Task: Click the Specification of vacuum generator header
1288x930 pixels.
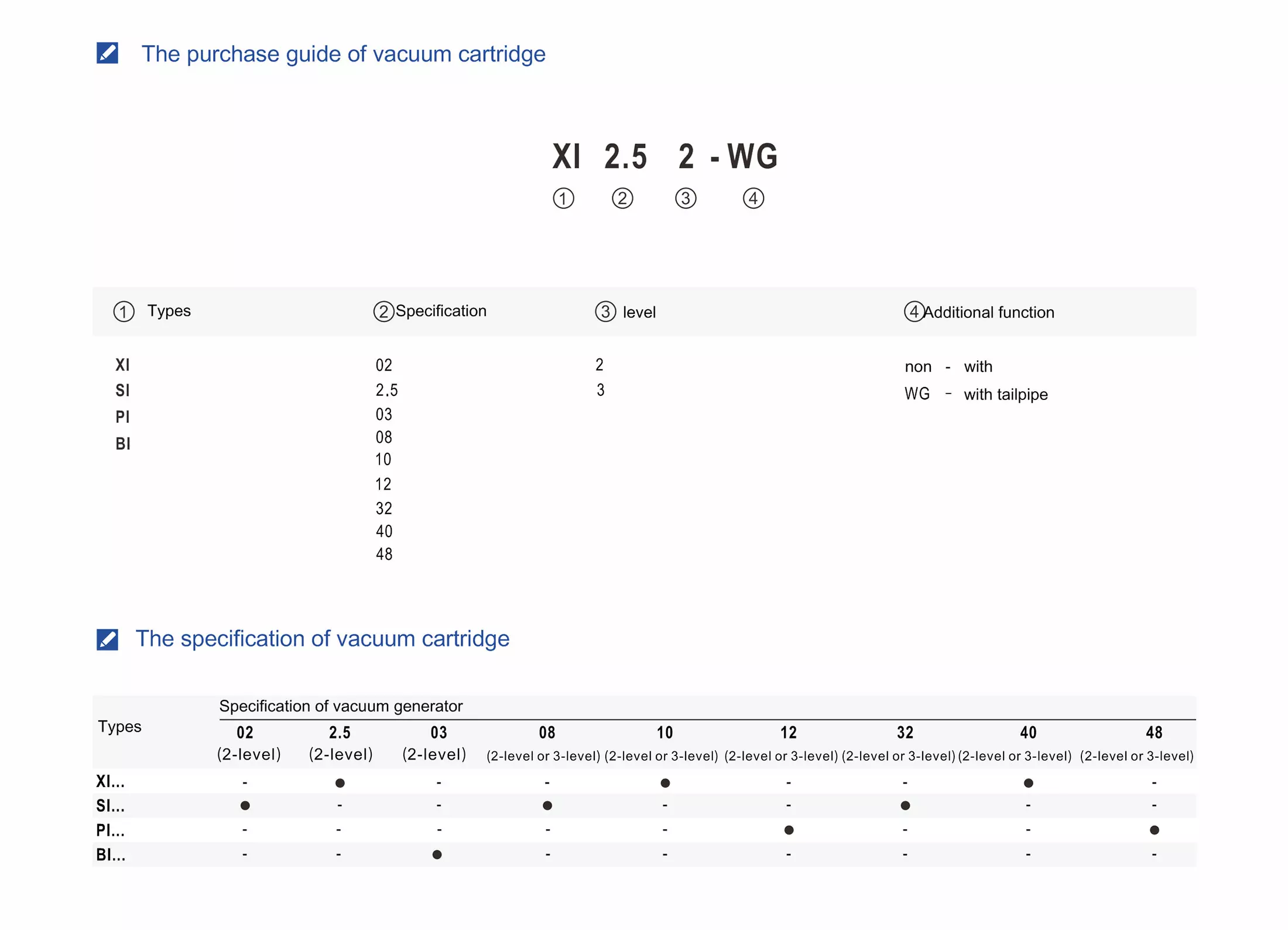Action: tap(341, 706)
